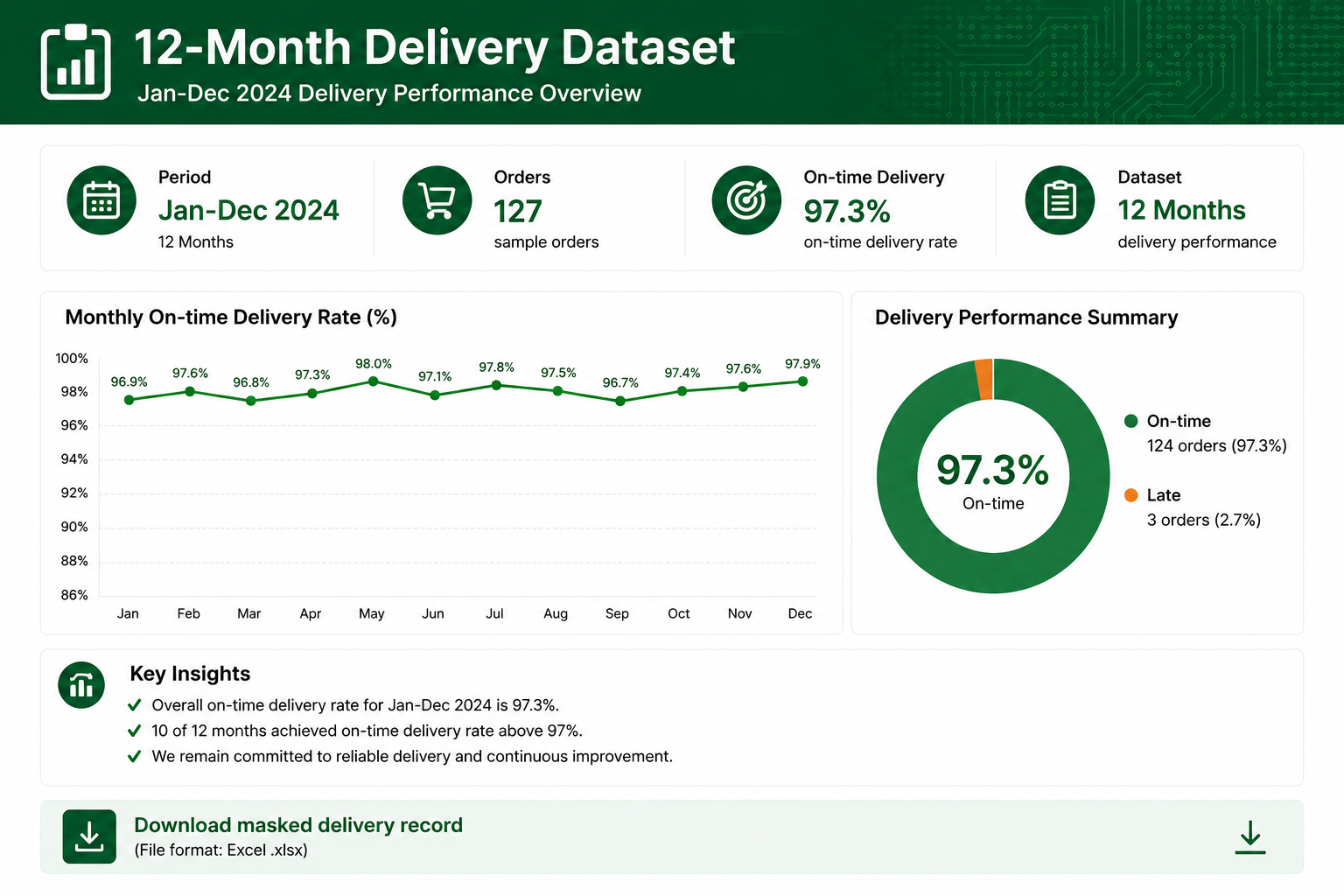Click the Jan-Dec 2024 period value
Screen dimensions: 1344x896
248,210
